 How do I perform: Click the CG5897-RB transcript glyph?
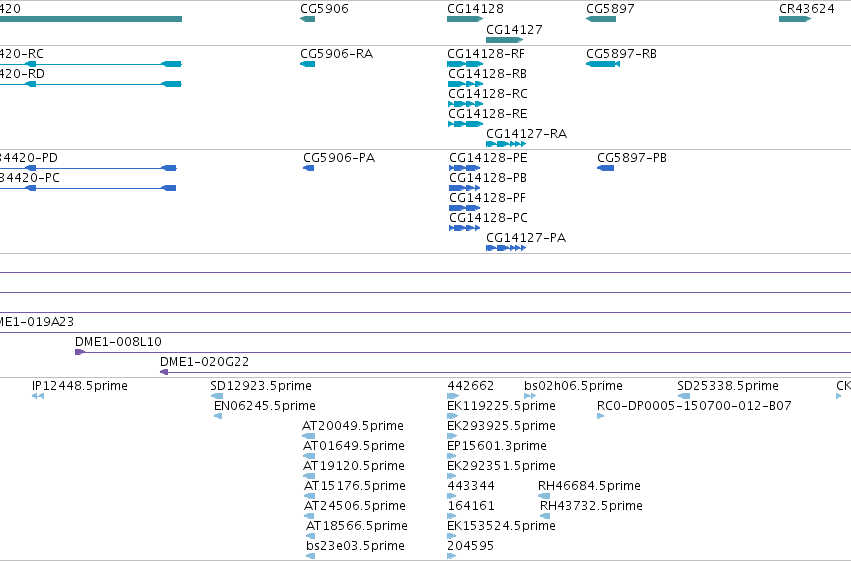(602, 64)
